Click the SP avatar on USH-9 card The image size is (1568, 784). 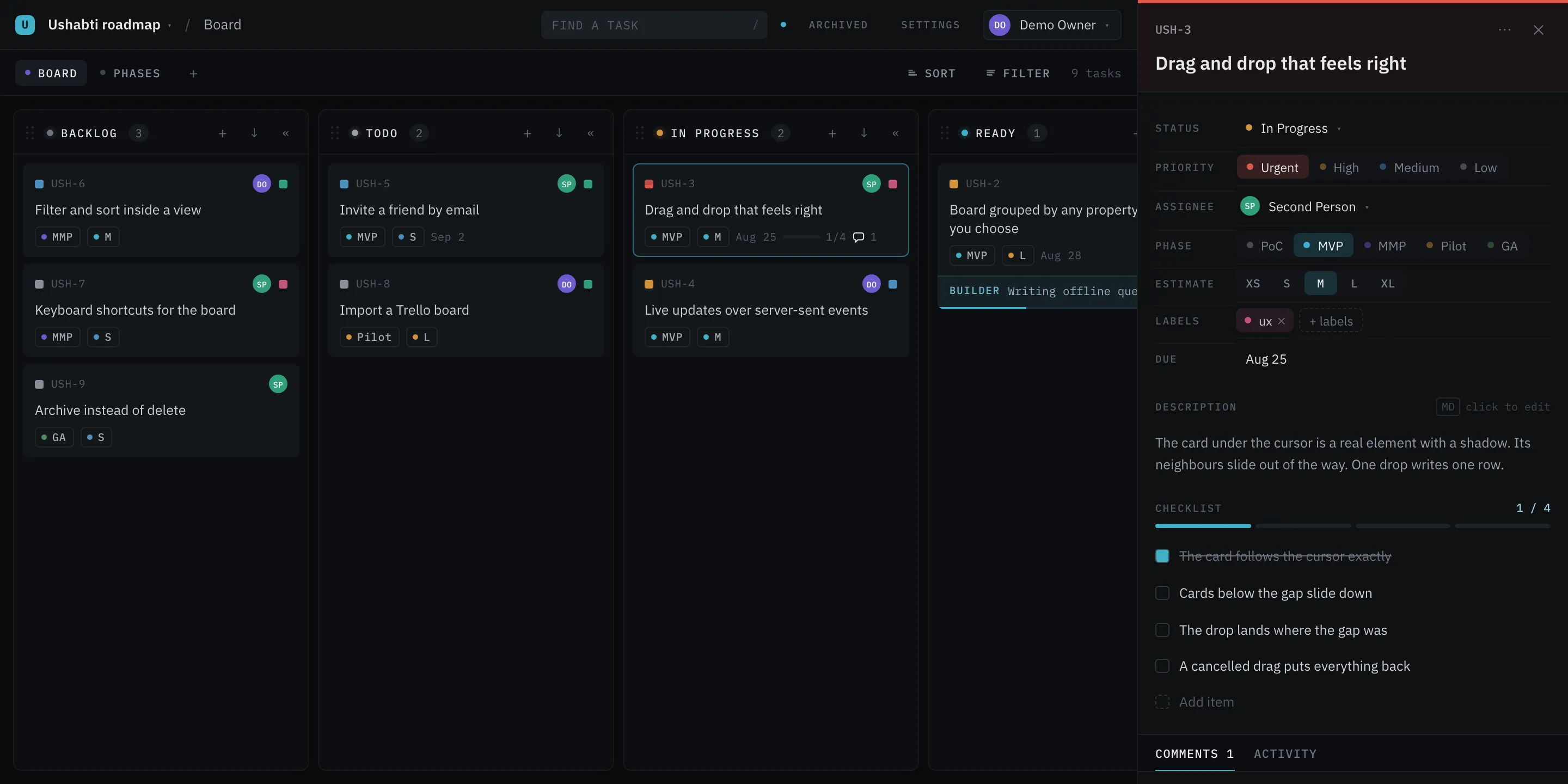pos(278,384)
